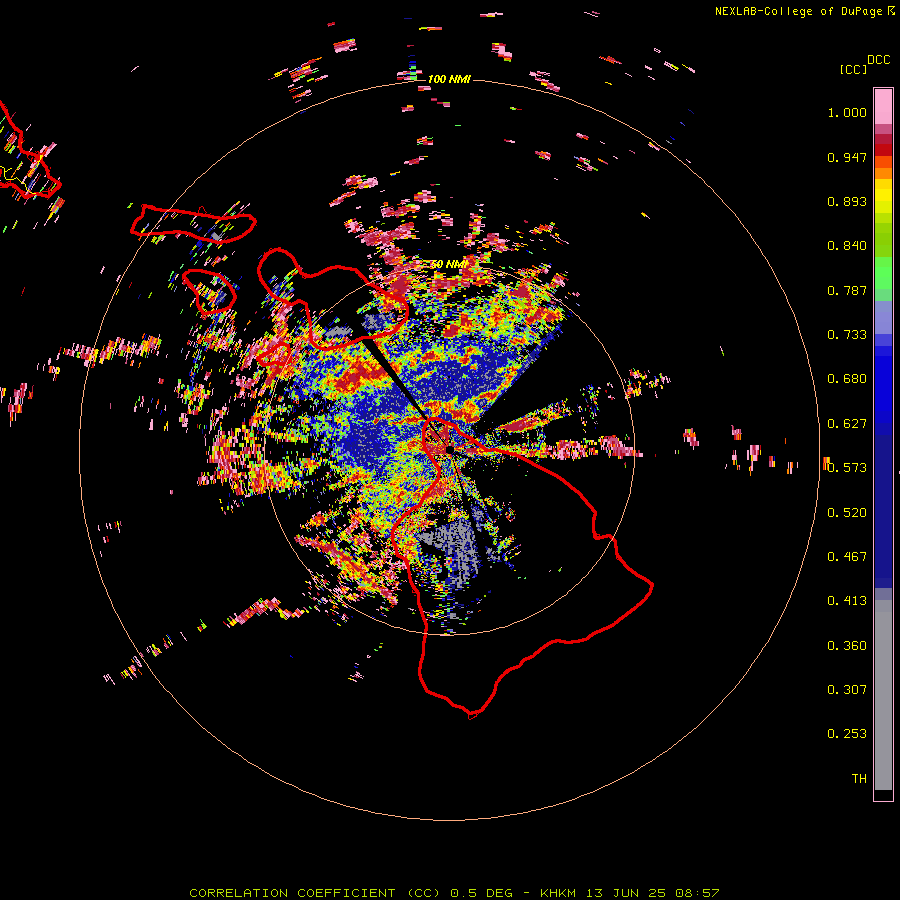Select the DCC product label

[x=879, y=60]
